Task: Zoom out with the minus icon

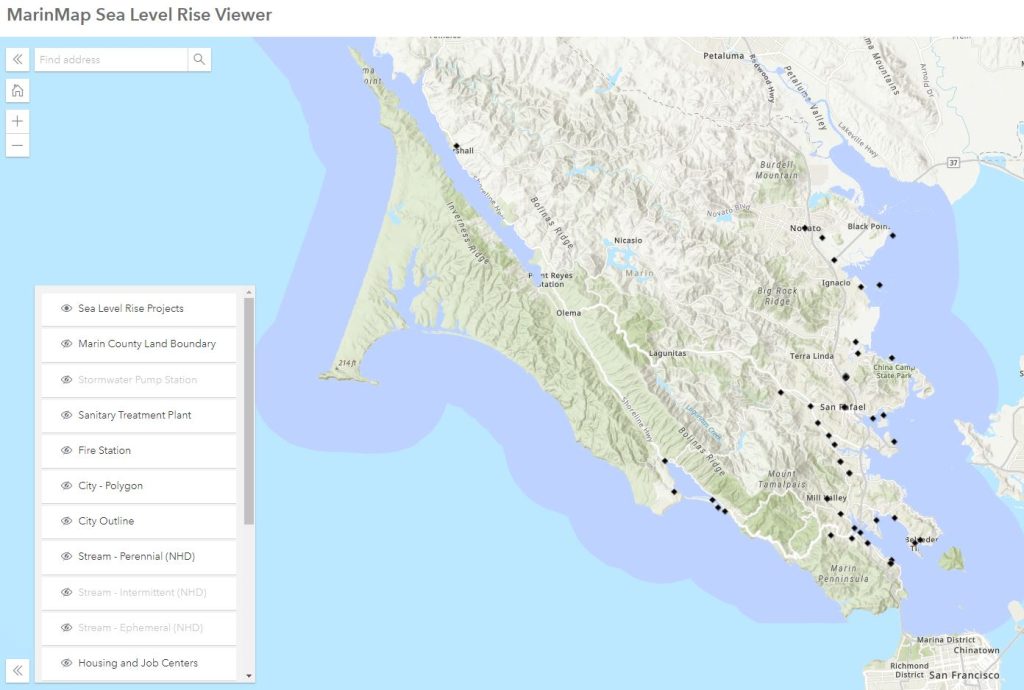Action: [x=16, y=146]
